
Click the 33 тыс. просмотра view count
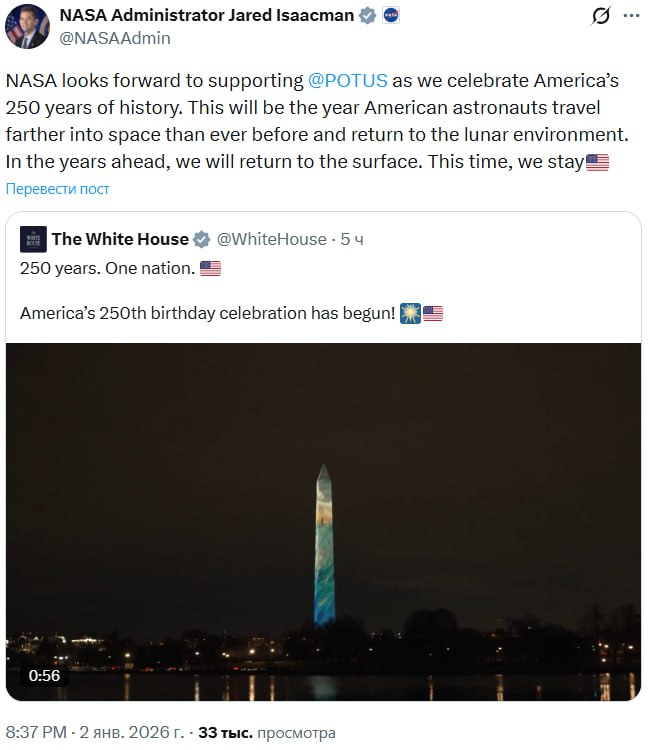267,733
